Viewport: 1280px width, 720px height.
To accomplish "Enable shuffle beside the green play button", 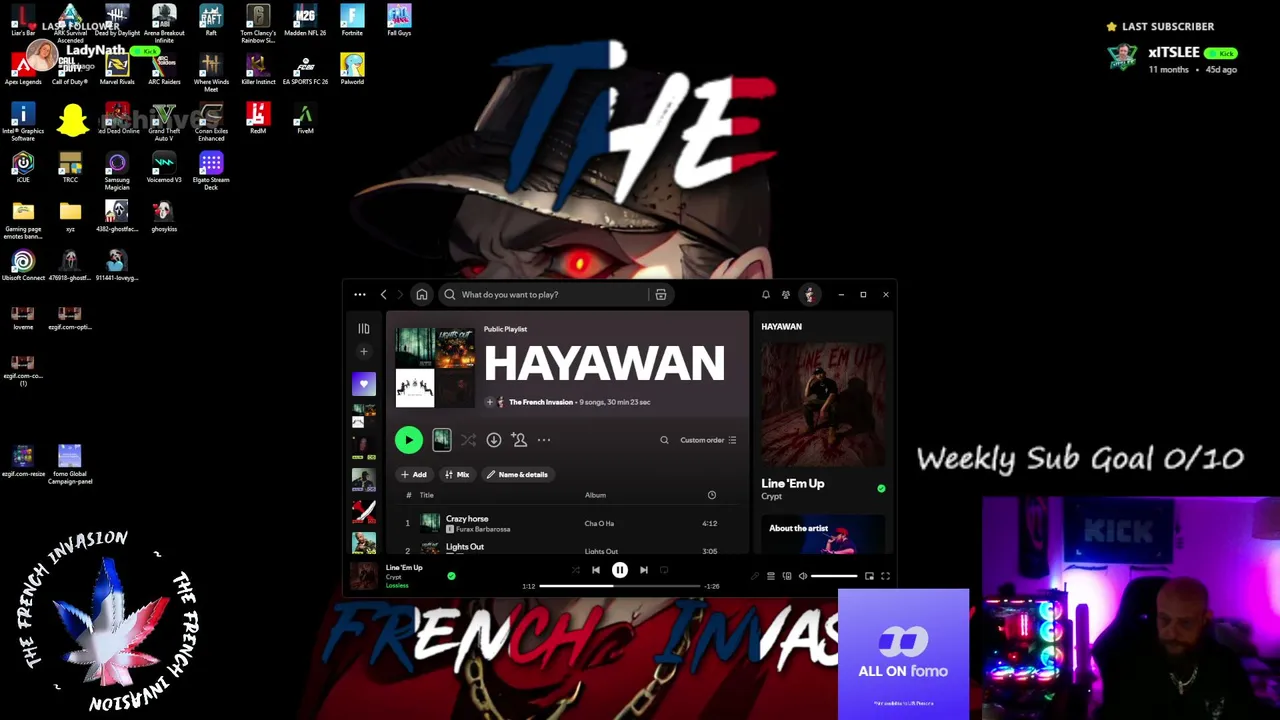I will click(468, 440).
